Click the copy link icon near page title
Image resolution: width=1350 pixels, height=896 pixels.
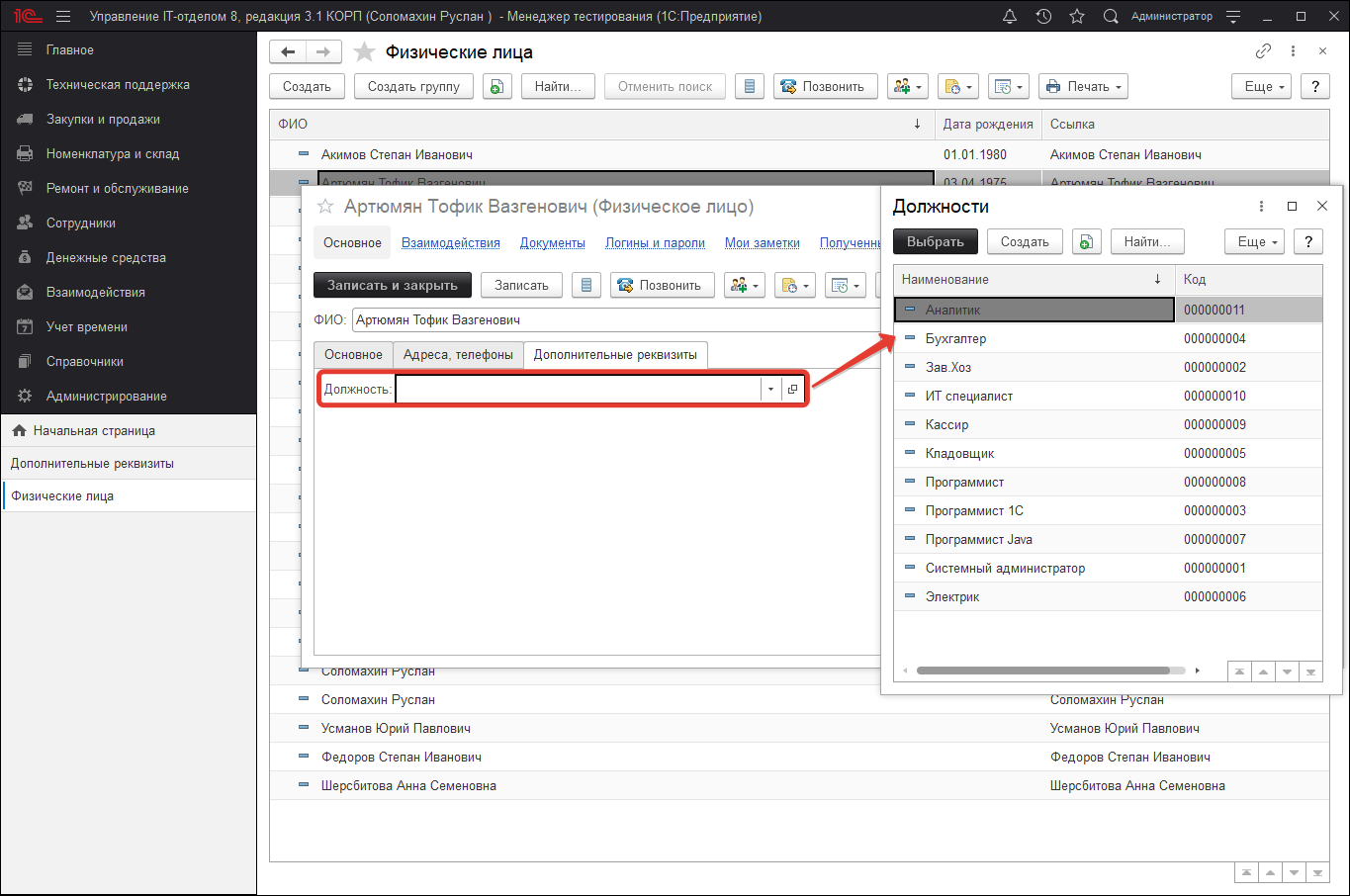click(1263, 51)
